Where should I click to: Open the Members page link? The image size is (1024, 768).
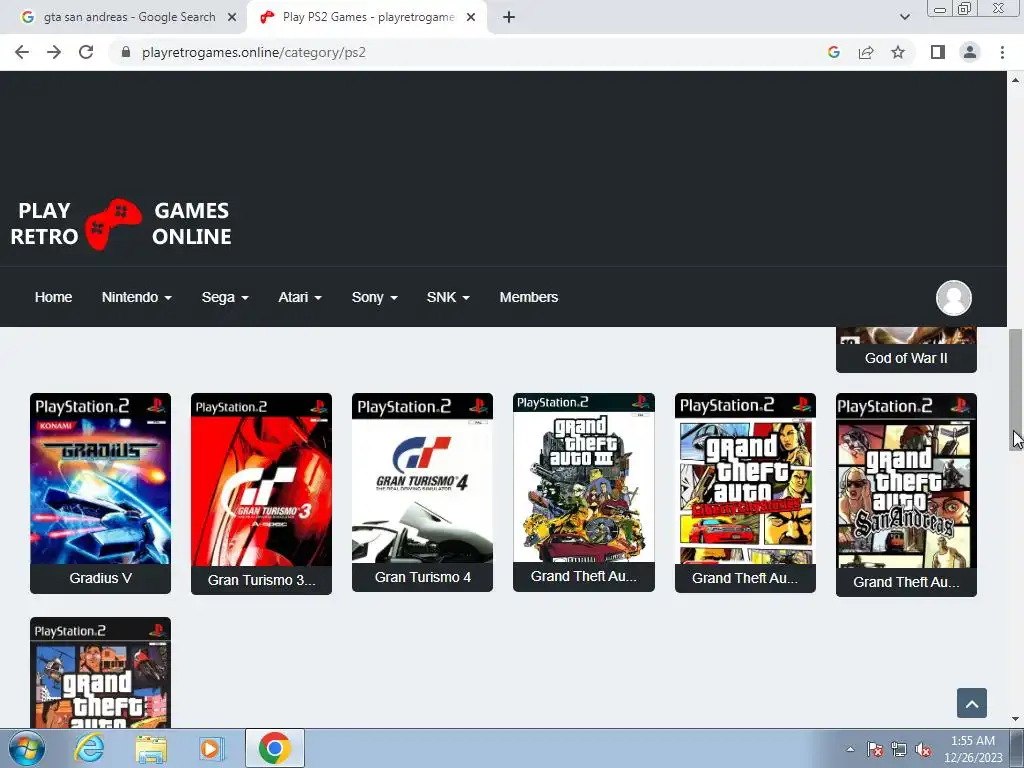pos(528,297)
